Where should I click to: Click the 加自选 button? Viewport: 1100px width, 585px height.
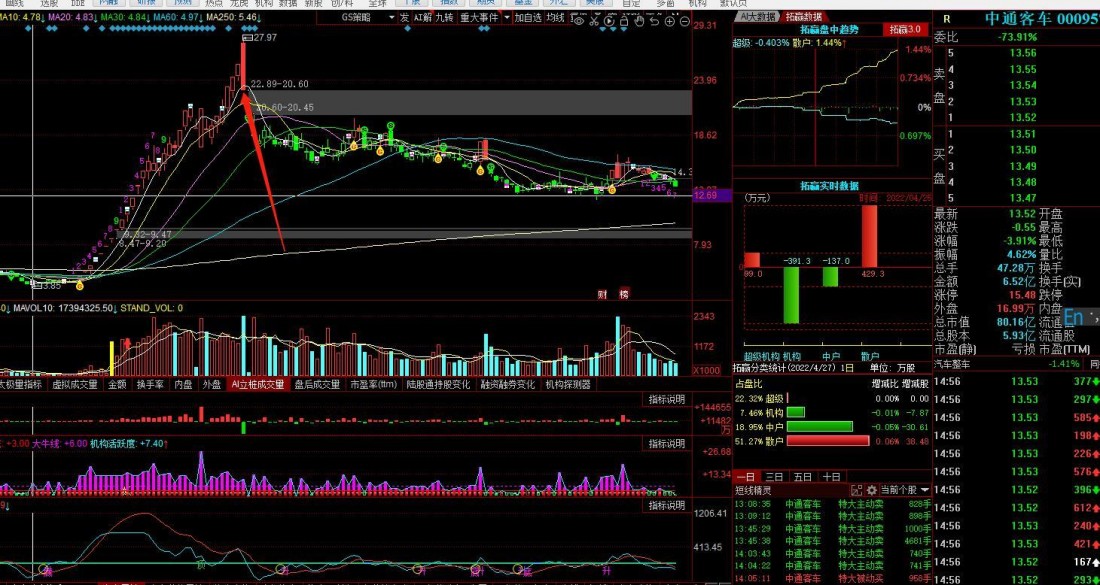point(528,18)
